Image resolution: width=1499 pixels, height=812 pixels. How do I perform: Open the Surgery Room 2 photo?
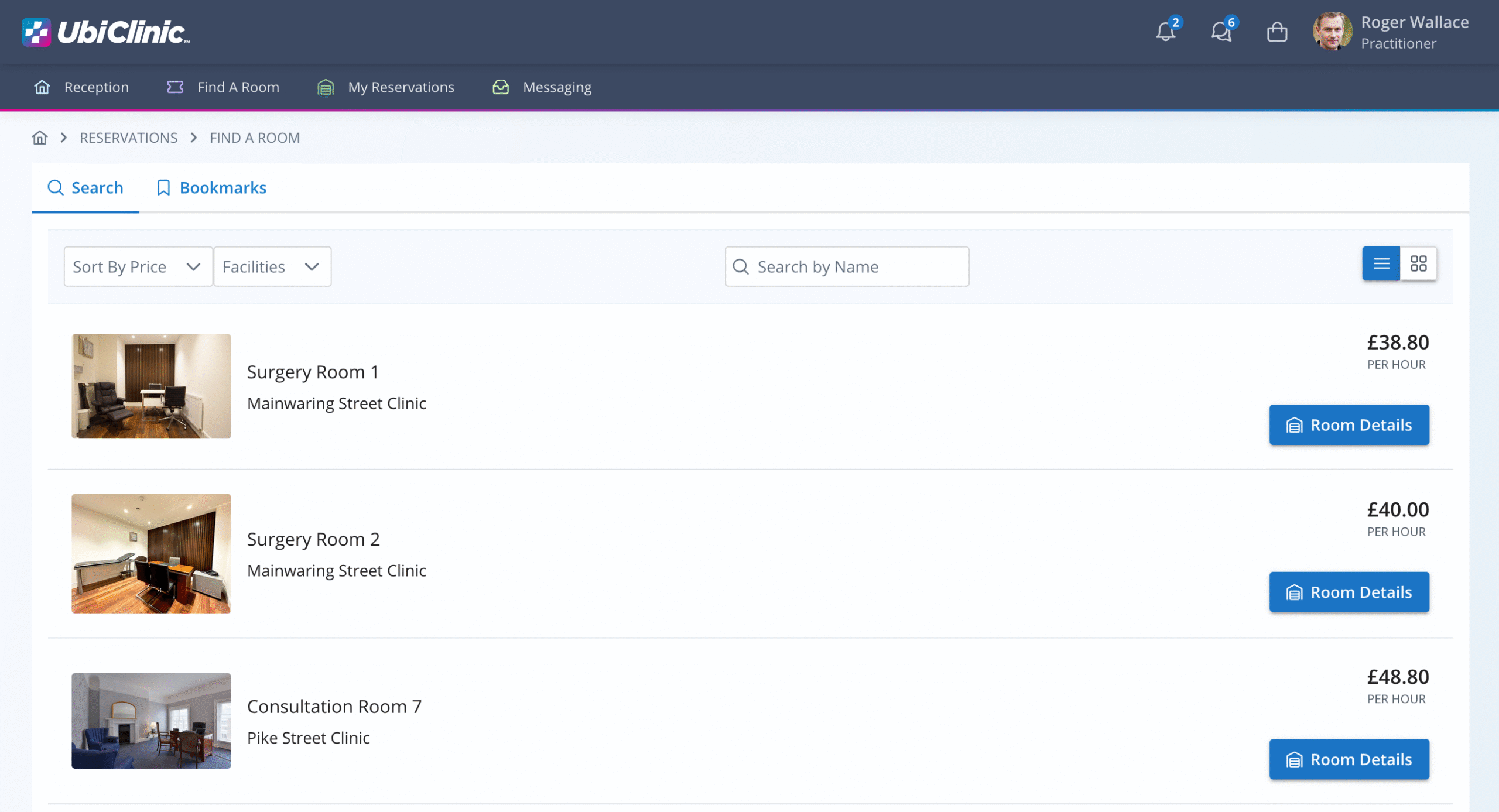click(x=151, y=554)
